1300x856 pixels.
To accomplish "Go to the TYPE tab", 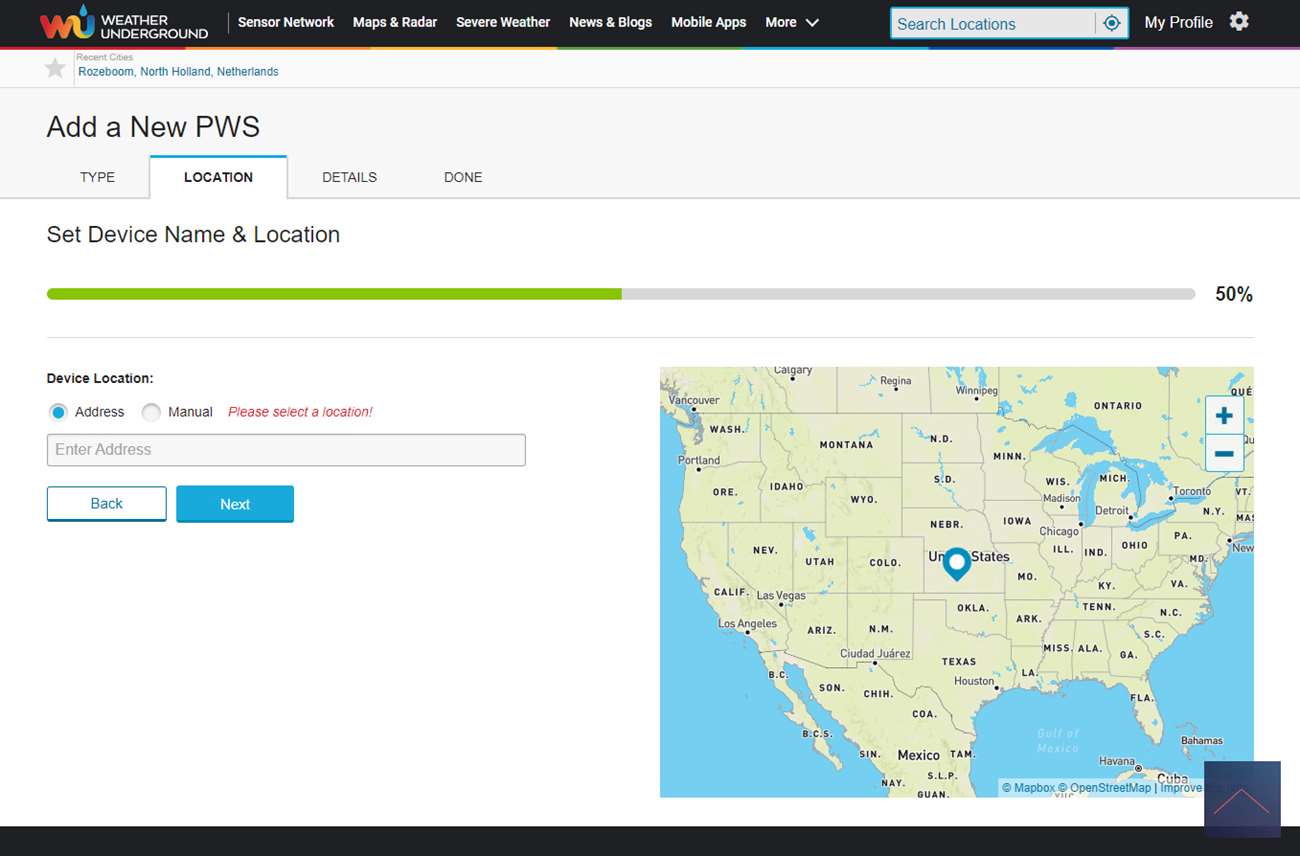I will click(97, 177).
